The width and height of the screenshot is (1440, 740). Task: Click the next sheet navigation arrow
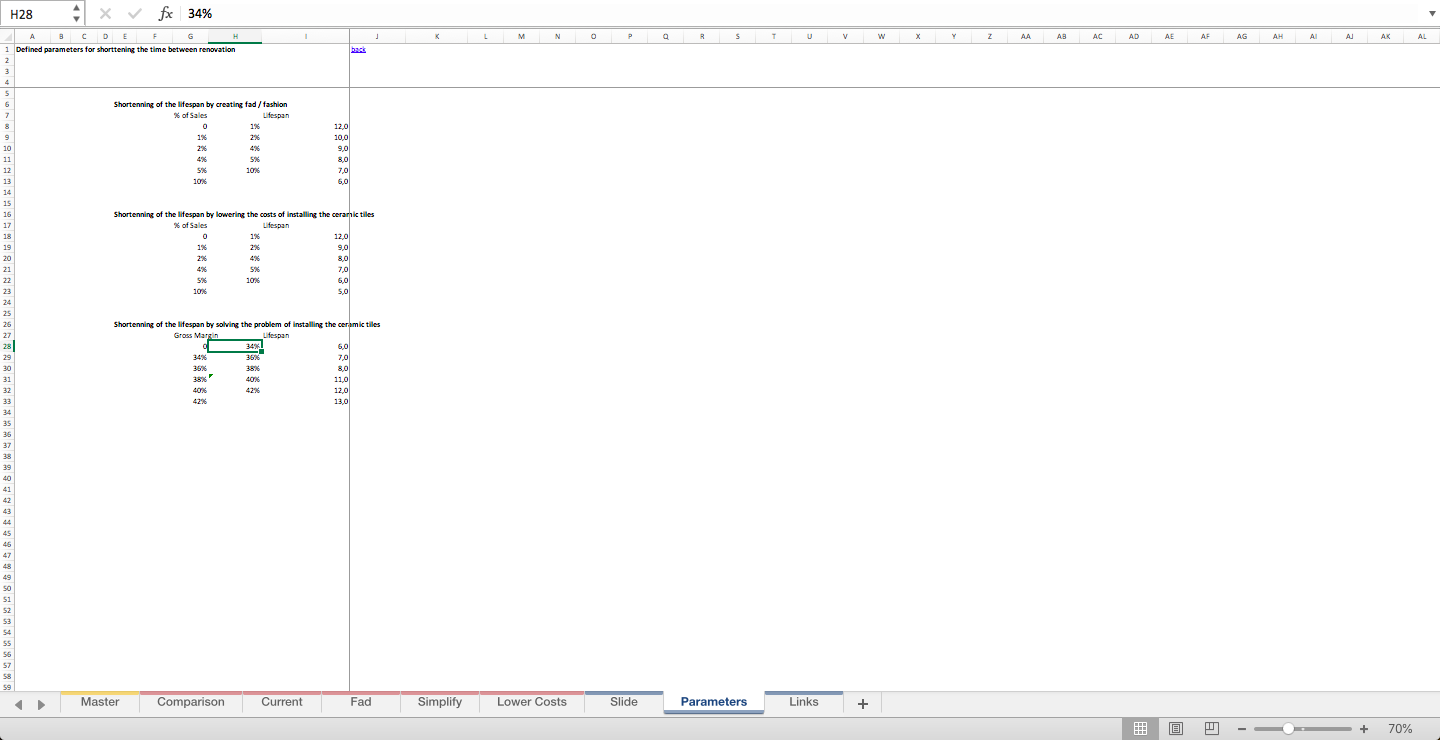(x=42, y=703)
